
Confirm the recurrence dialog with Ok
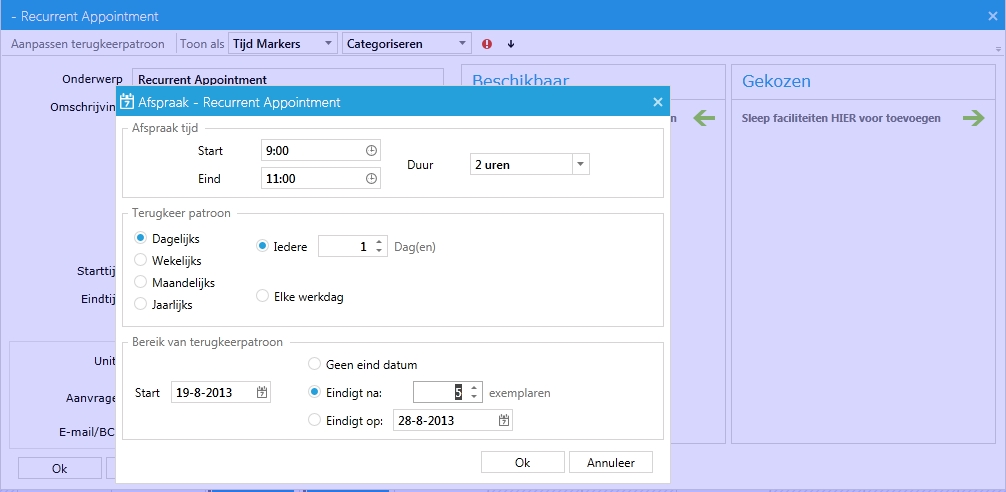522,462
